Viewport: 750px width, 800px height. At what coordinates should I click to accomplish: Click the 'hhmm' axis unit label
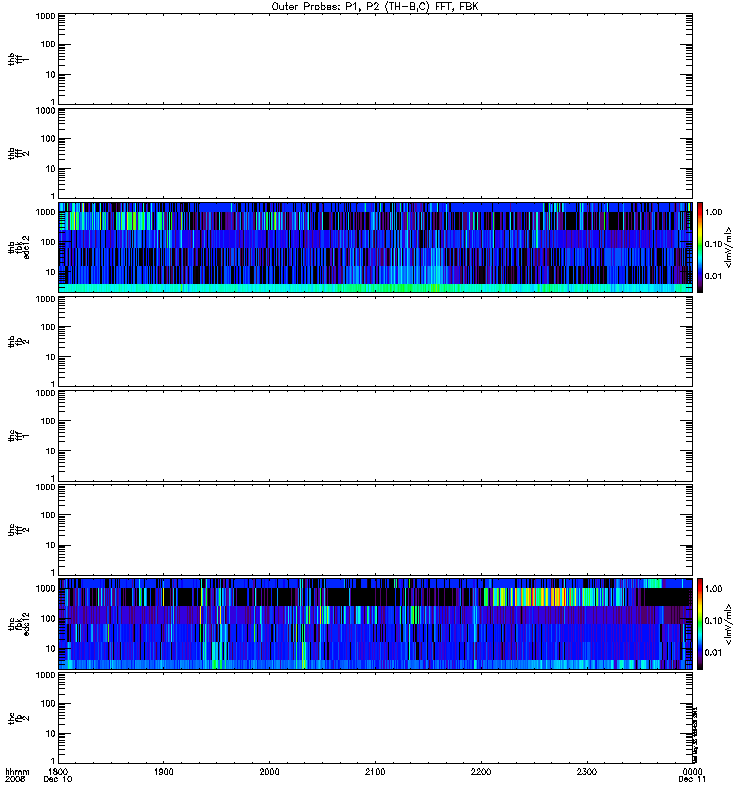coord(17,771)
